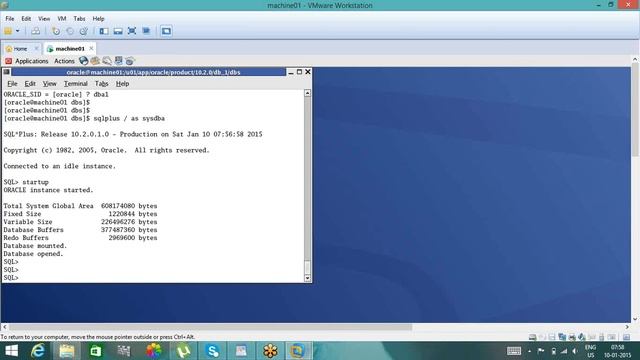Close the oracle terminal window
The width and height of the screenshot is (640, 360).
308,72
